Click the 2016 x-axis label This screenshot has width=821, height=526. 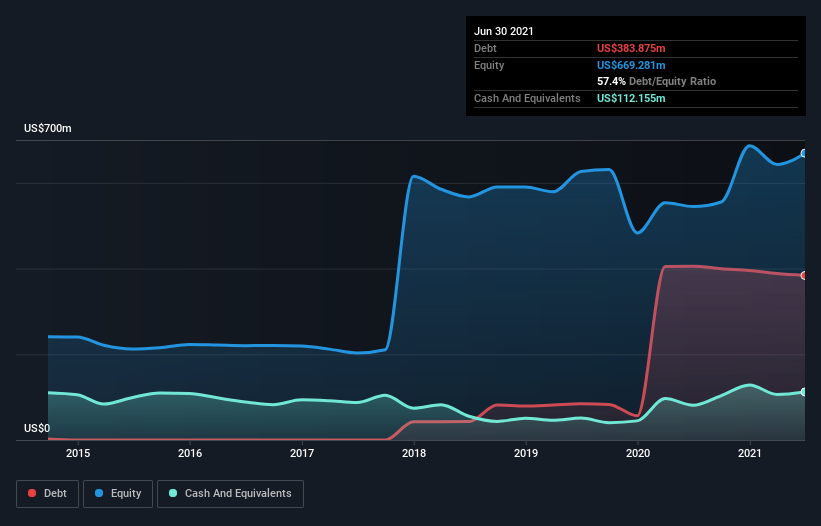[190, 453]
